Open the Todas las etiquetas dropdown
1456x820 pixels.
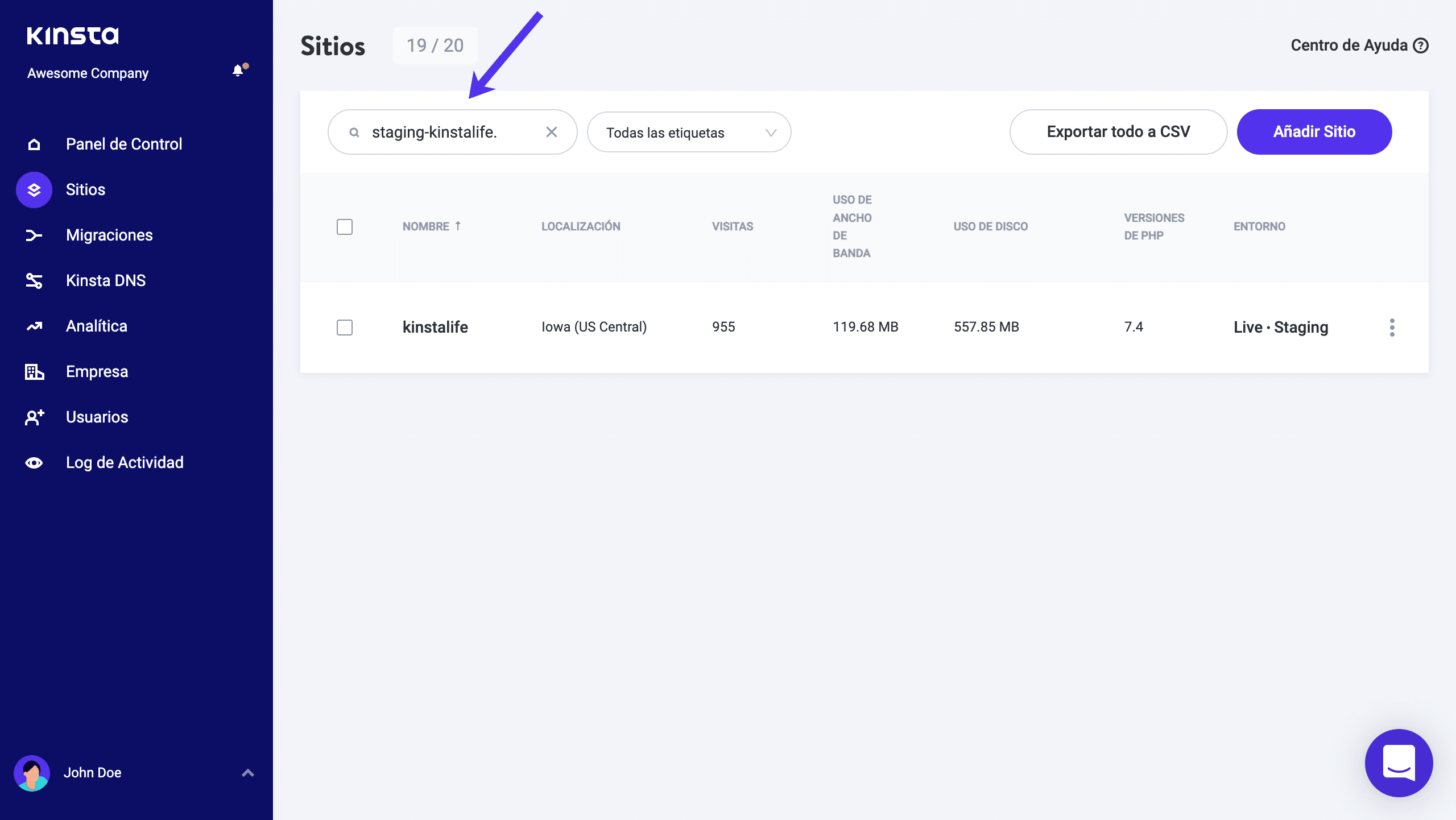(x=689, y=132)
